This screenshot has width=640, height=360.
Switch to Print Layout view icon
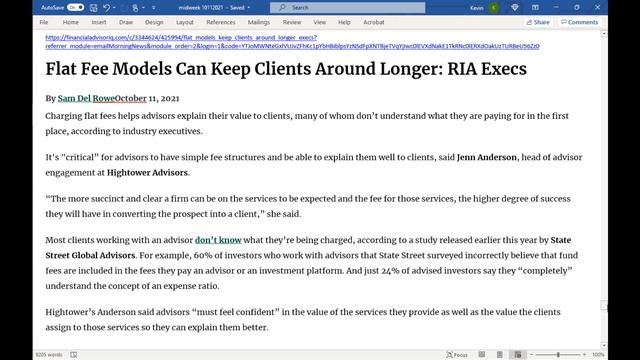point(500,355)
